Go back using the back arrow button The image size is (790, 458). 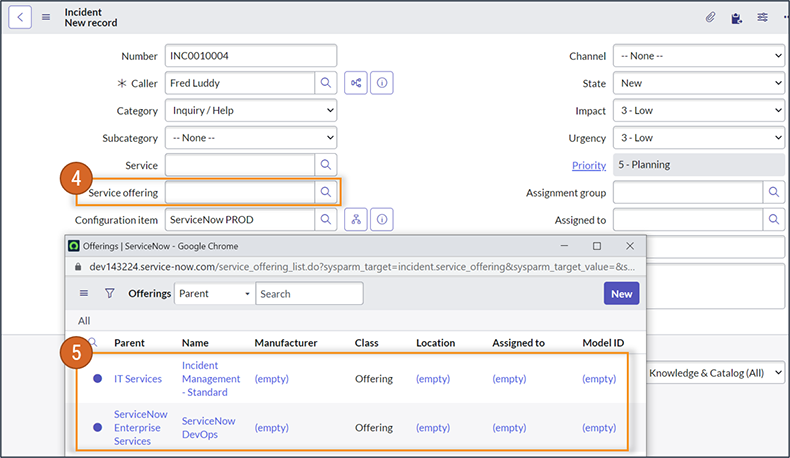point(20,17)
